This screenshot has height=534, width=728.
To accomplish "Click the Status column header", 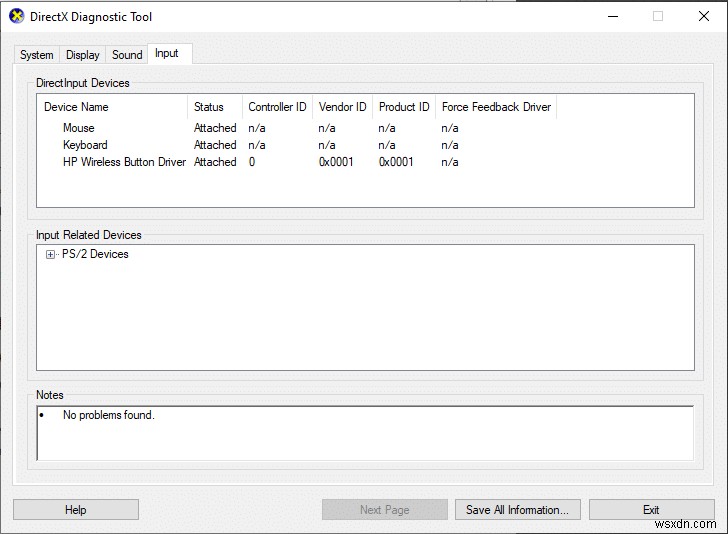I will (215, 107).
